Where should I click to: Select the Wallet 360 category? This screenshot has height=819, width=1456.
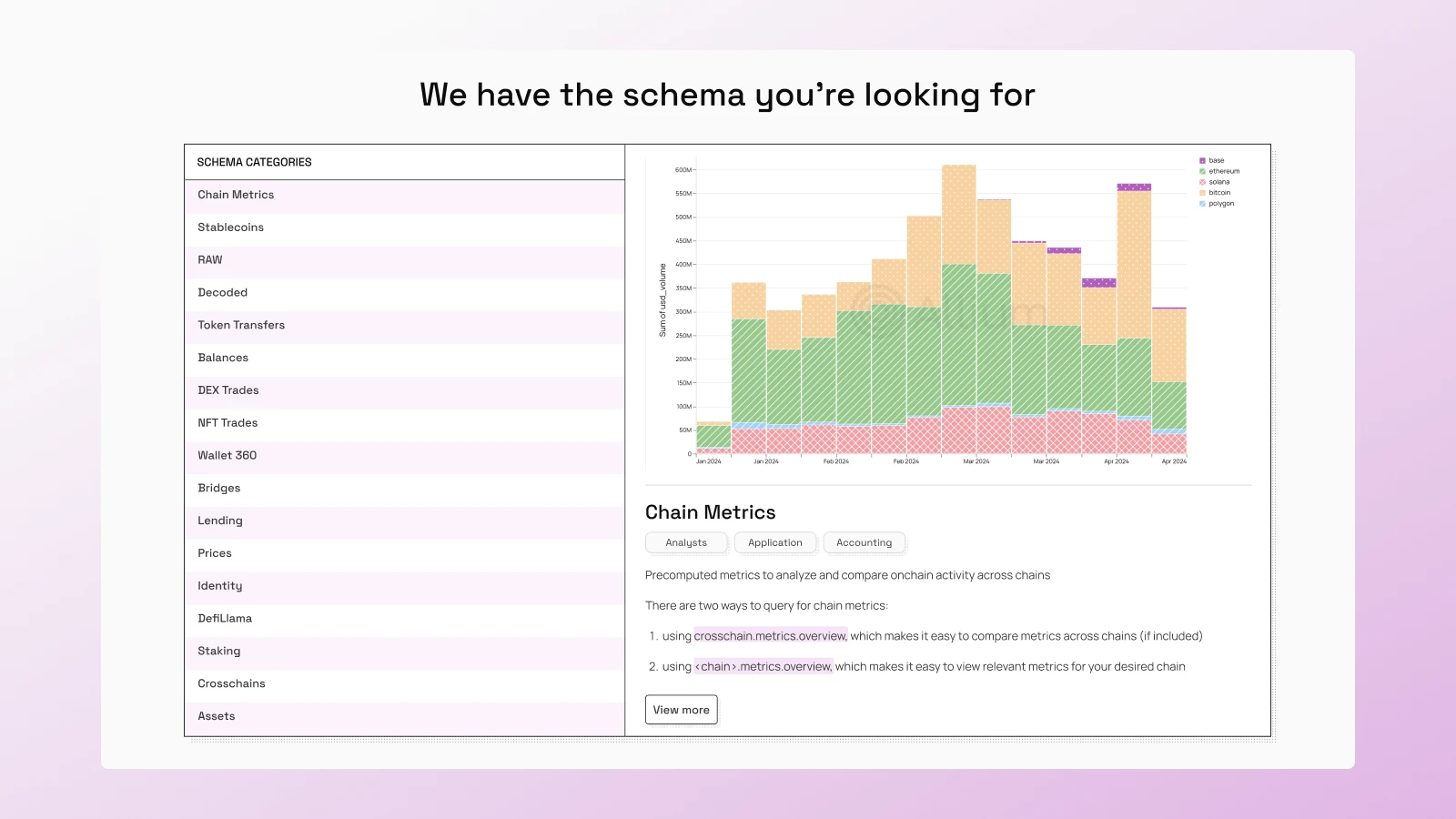(x=227, y=456)
